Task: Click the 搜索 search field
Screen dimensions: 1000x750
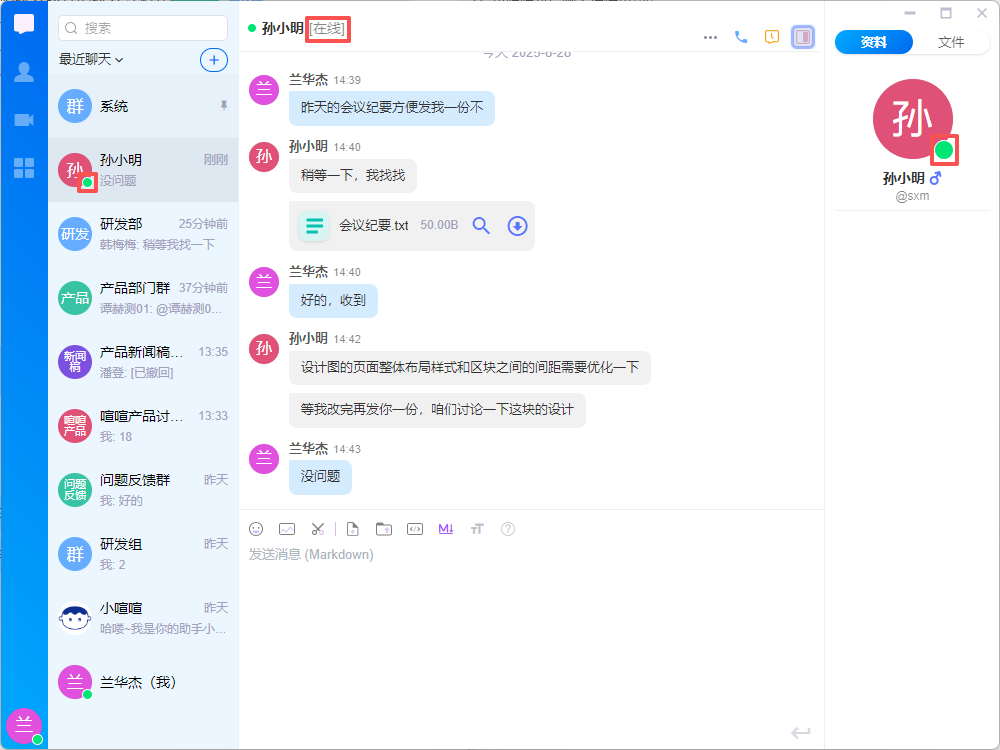Action: tap(143, 28)
